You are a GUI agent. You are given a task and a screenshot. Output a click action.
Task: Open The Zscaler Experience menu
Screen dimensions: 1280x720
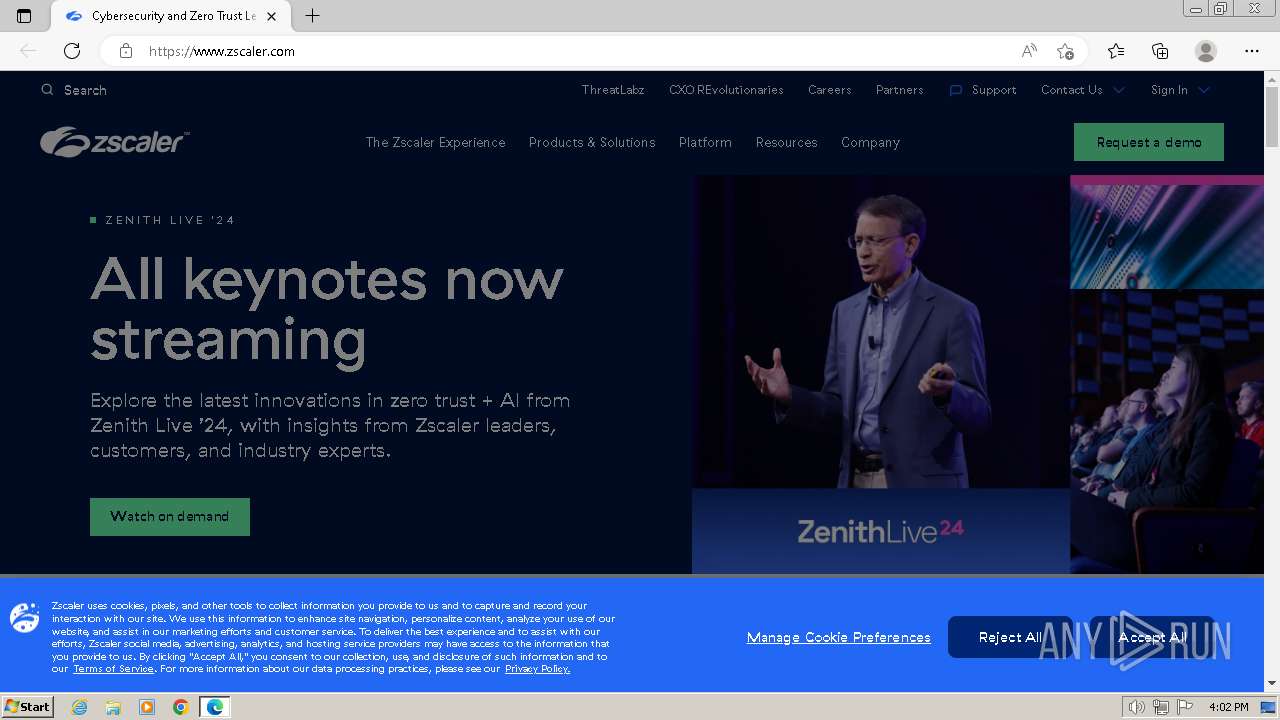coord(435,142)
